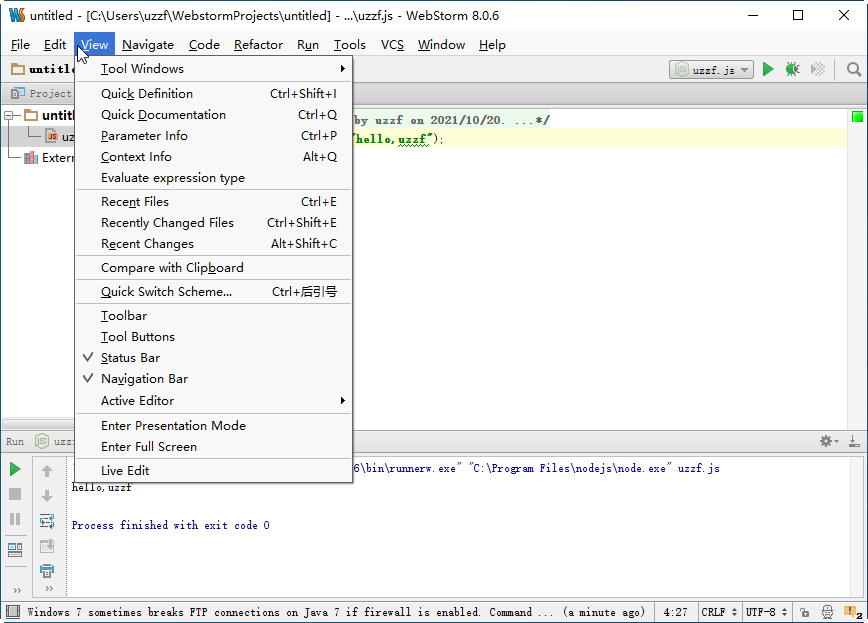
Task: Open Recent Changes
Action: point(213,244)
